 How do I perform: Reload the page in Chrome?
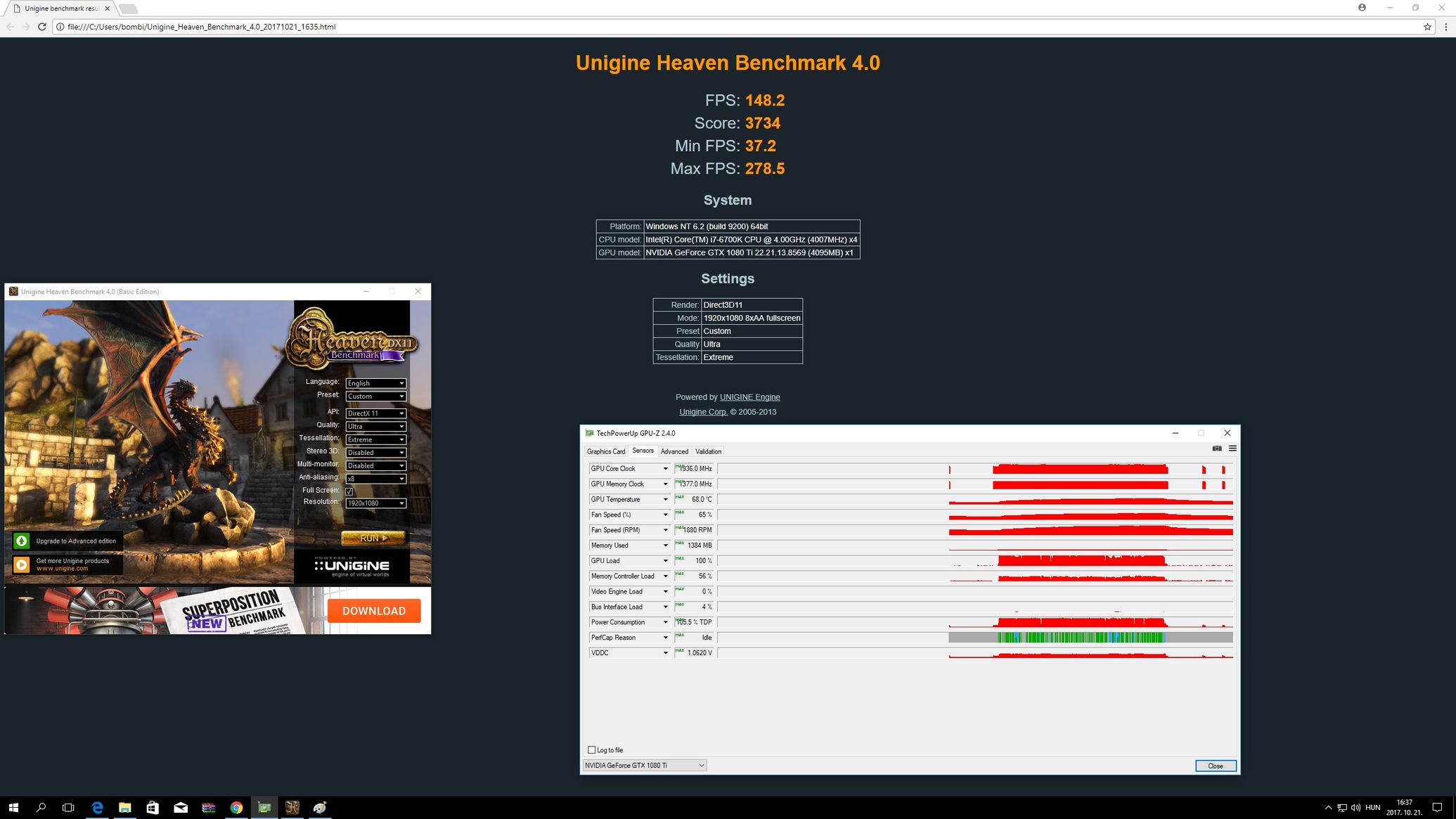click(x=41, y=27)
